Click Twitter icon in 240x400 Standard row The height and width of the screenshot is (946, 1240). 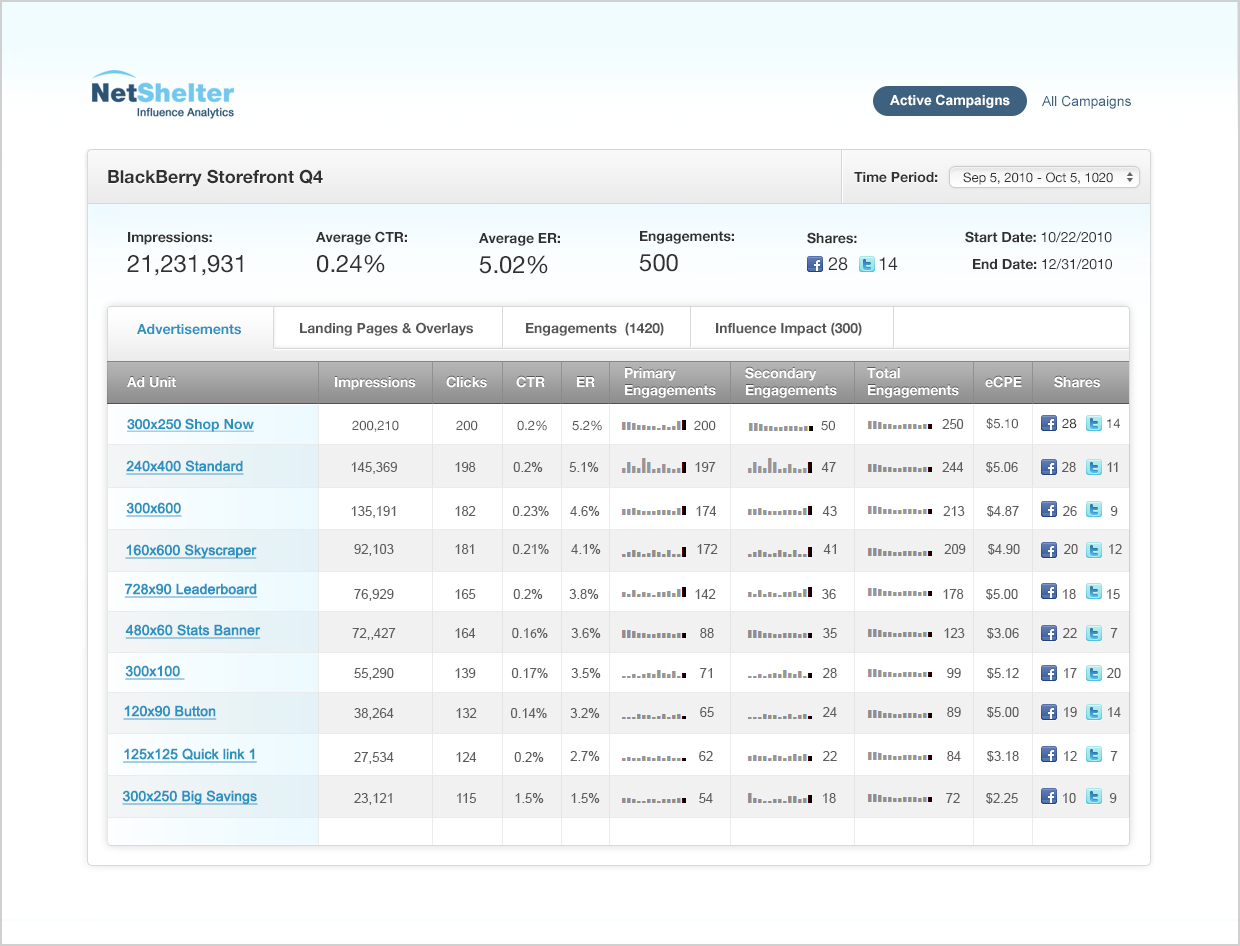coord(1094,467)
